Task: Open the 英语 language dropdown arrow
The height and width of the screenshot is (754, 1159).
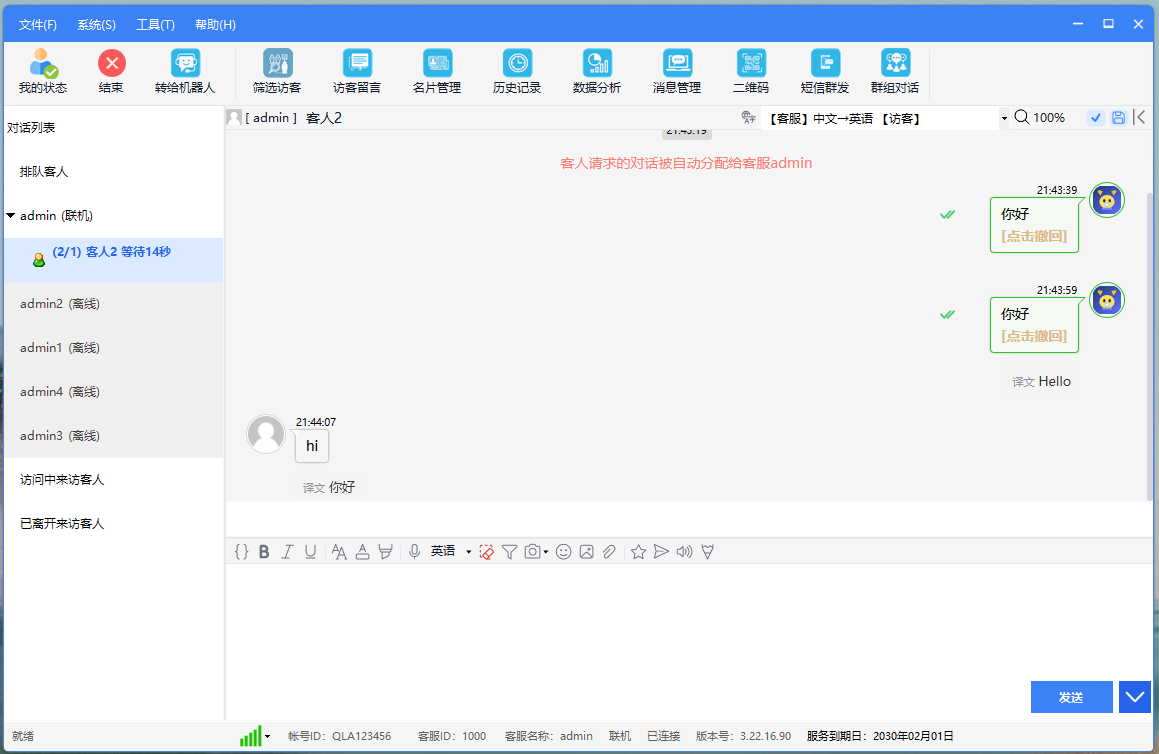Action: tap(469, 551)
